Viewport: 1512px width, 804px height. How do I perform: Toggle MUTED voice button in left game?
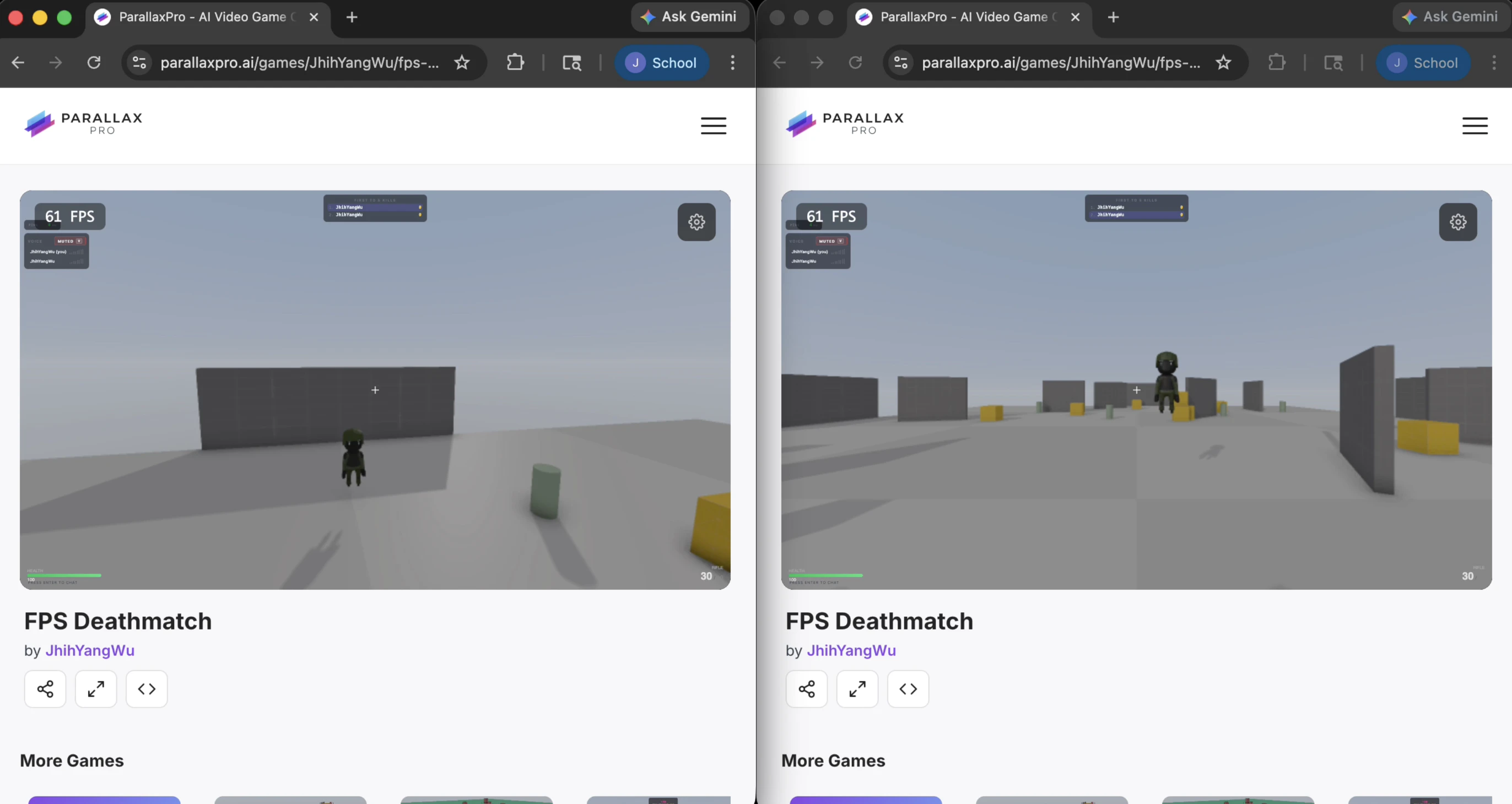pos(69,241)
